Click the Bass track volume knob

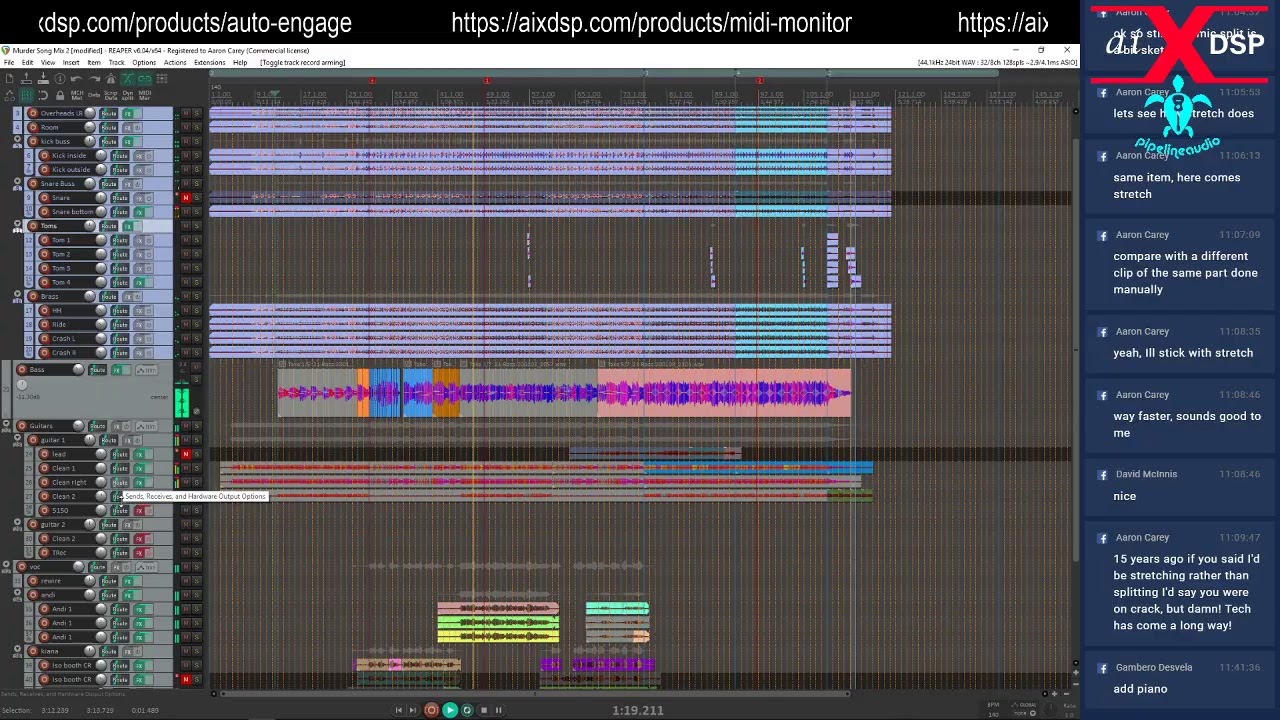[78, 370]
